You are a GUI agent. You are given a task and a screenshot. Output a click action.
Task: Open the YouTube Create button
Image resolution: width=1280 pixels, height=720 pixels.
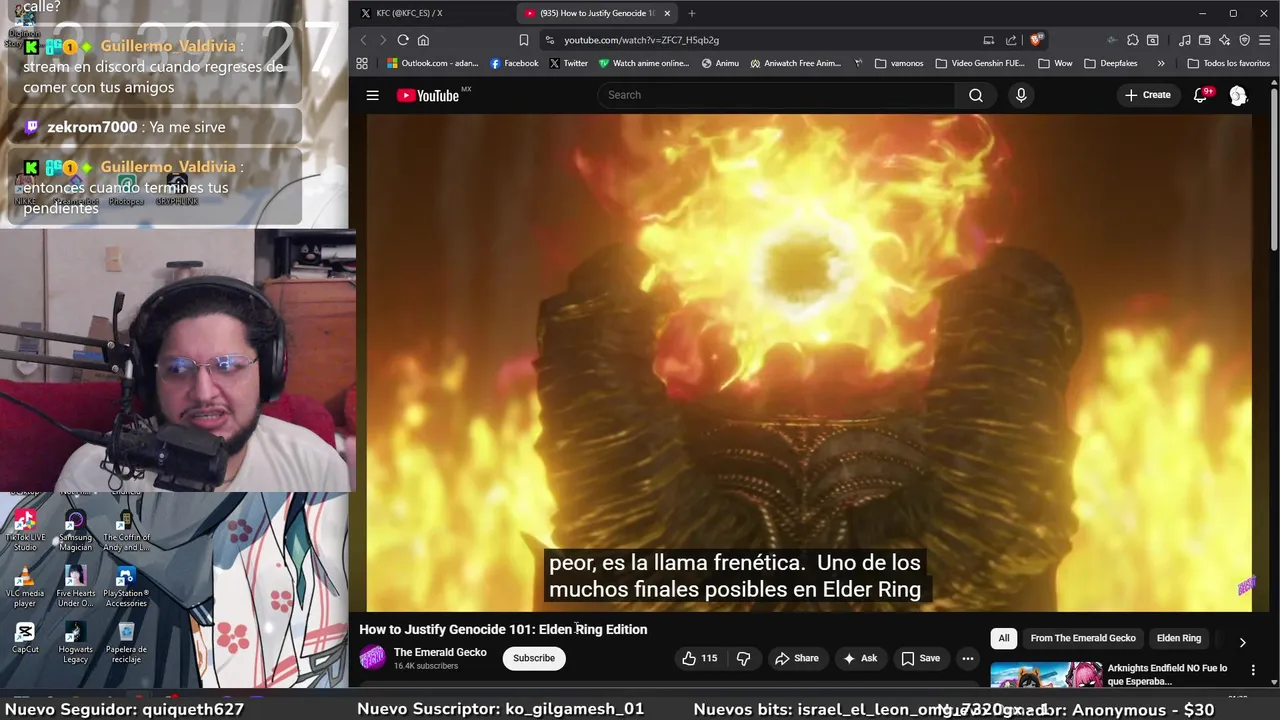tap(1147, 95)
